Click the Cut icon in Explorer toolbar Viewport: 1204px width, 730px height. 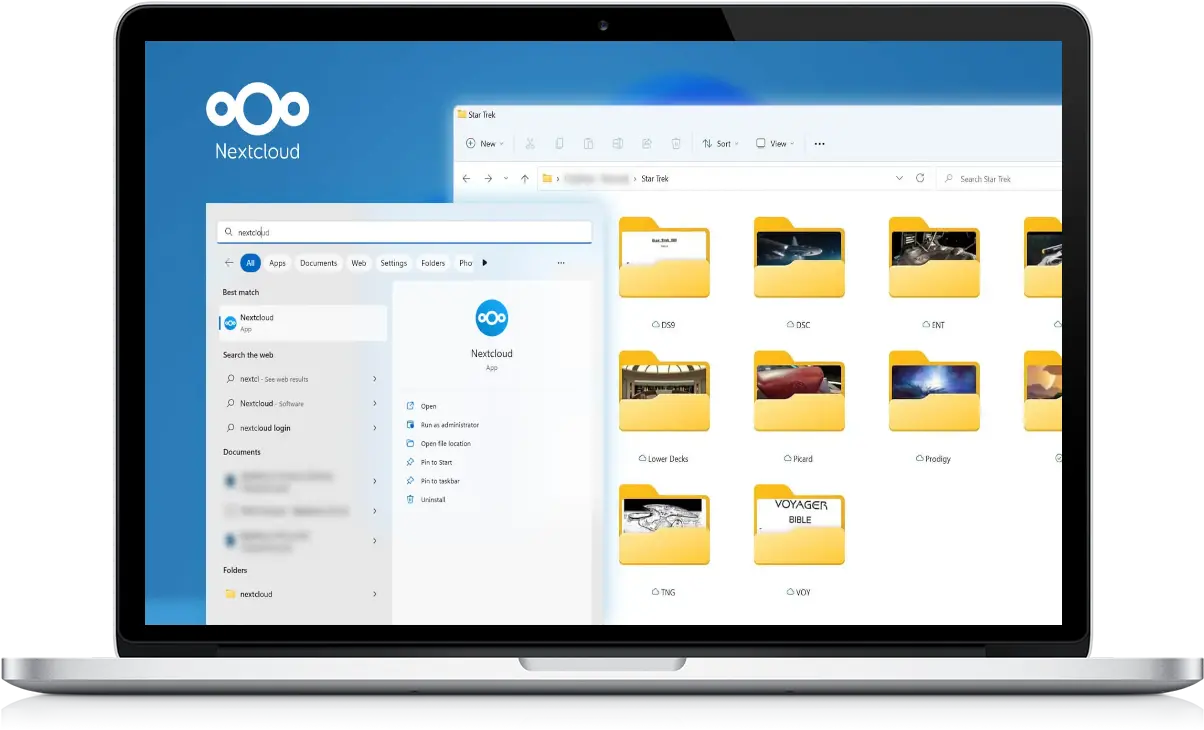[530, 144]
